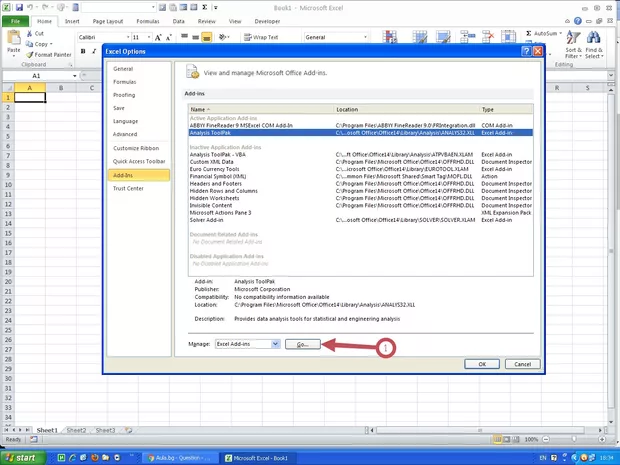The width and height of the screenshot is (620, 465).
Task: Click the zoom slider in status bar
Action: pos(575,439)
